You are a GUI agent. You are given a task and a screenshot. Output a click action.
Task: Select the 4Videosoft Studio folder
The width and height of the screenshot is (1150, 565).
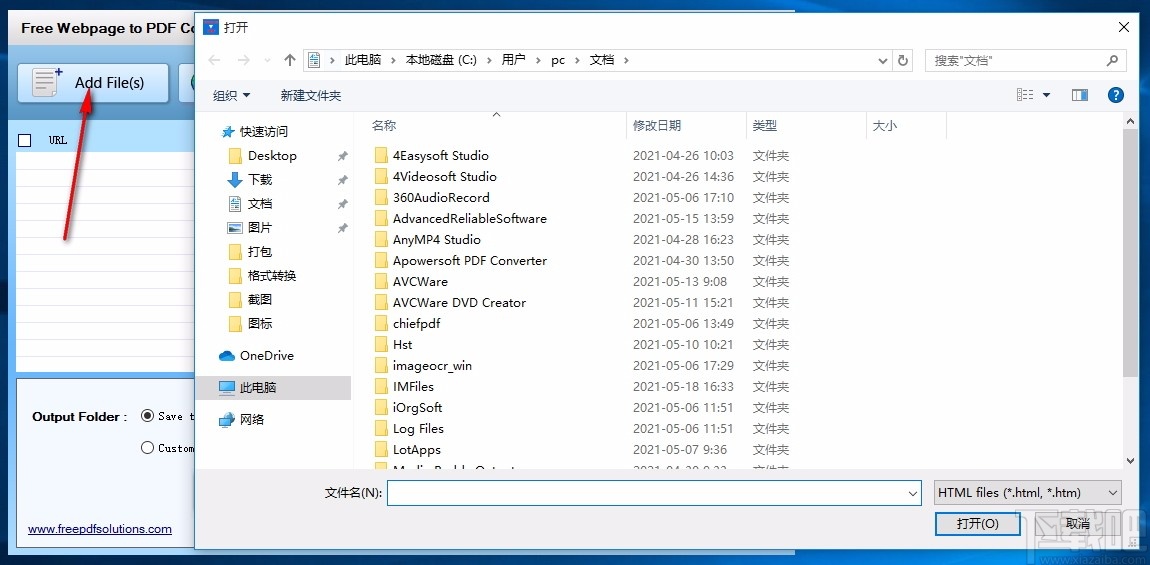[x=444, y=177]
